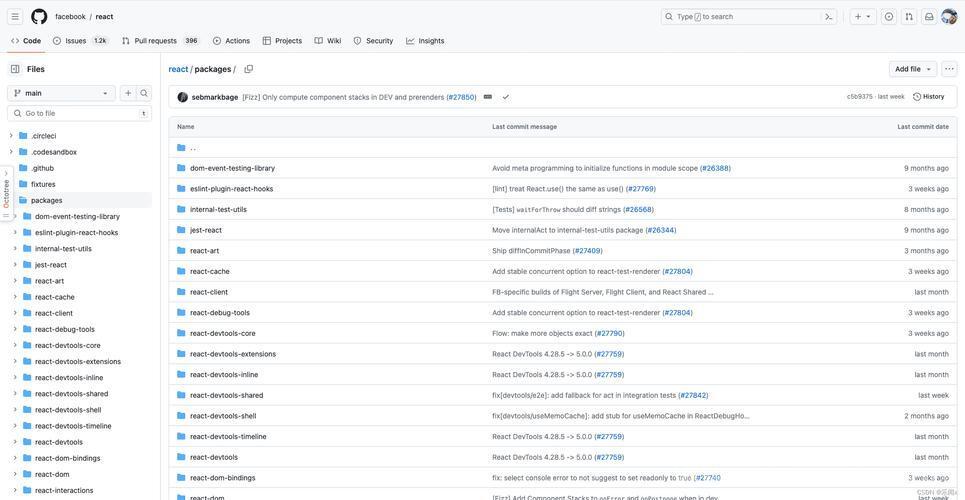Show the commit status checkmark details
The height and width of the screenshot is (500, 965).
tap(505, 97)
